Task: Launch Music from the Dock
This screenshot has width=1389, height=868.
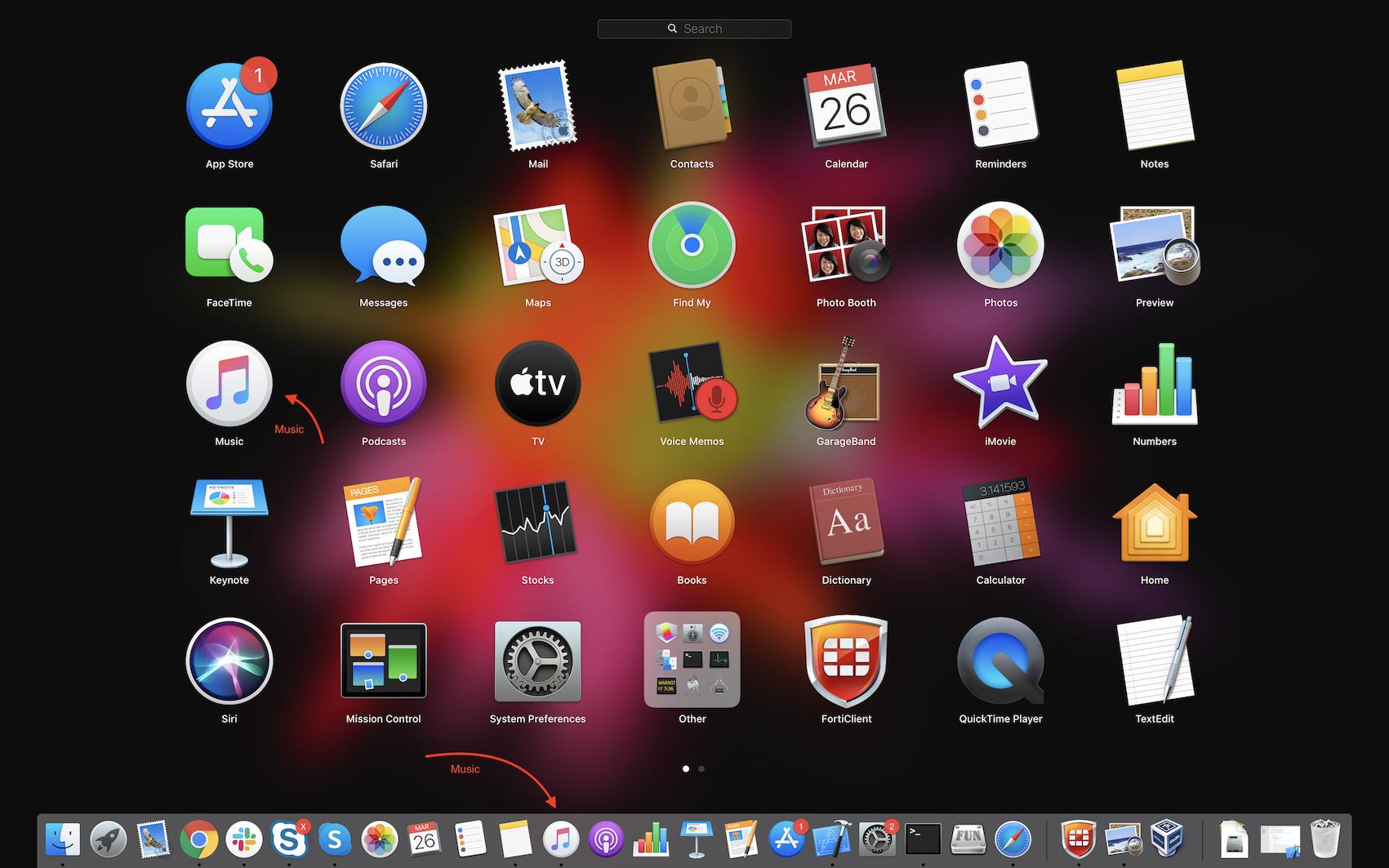Action: 560,839
